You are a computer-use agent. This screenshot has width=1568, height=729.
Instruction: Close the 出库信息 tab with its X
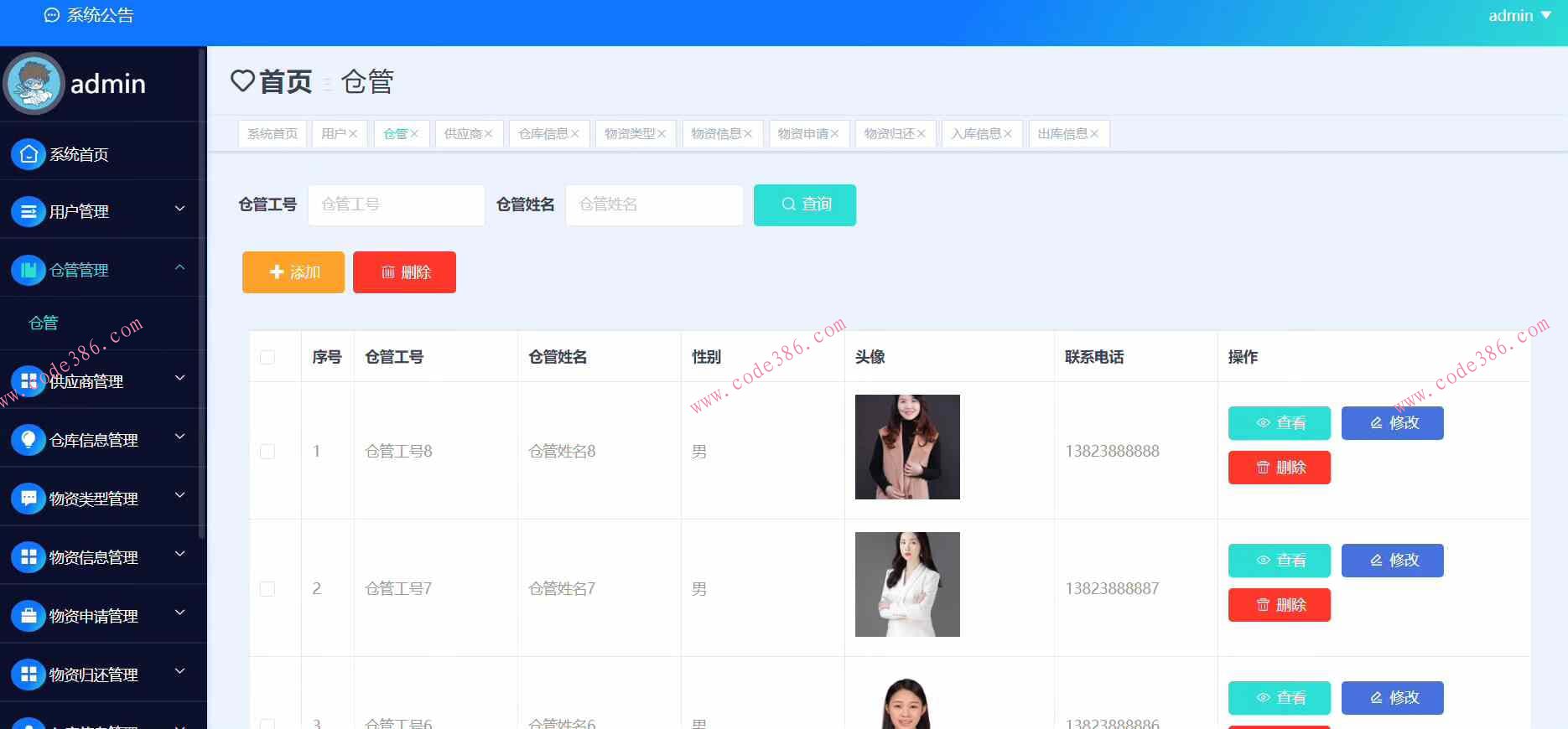1094,134
